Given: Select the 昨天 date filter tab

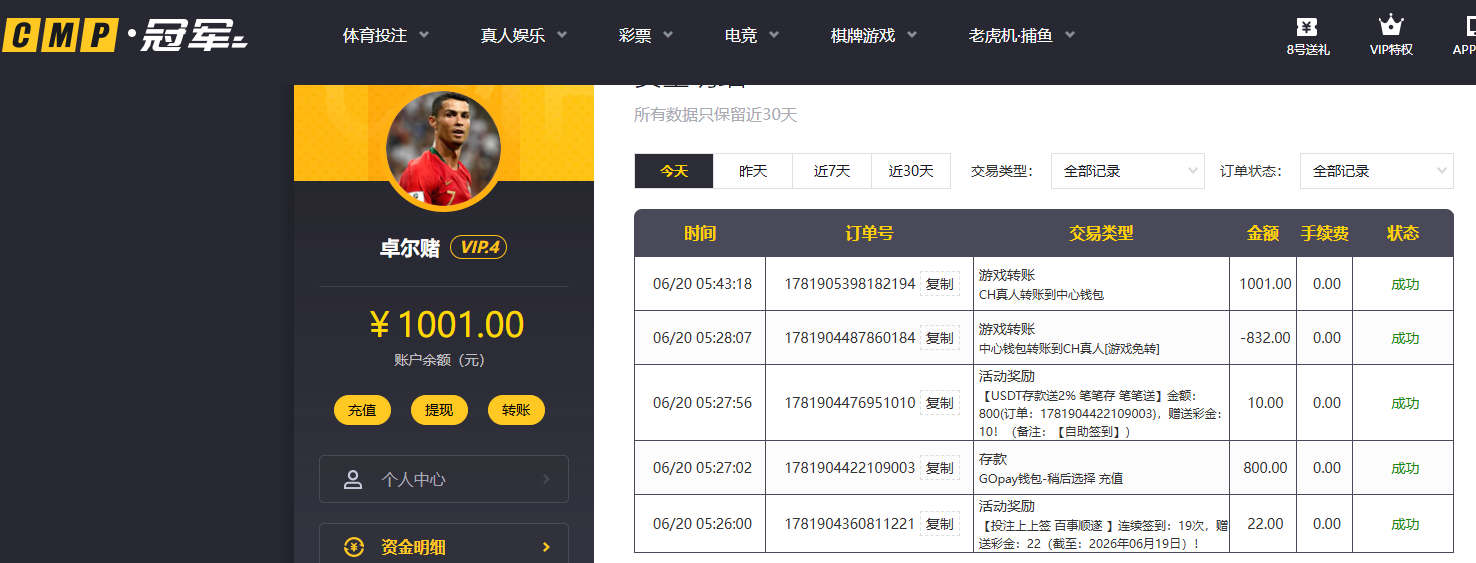Looking at the screenshot, I should (x=753, y=171).
